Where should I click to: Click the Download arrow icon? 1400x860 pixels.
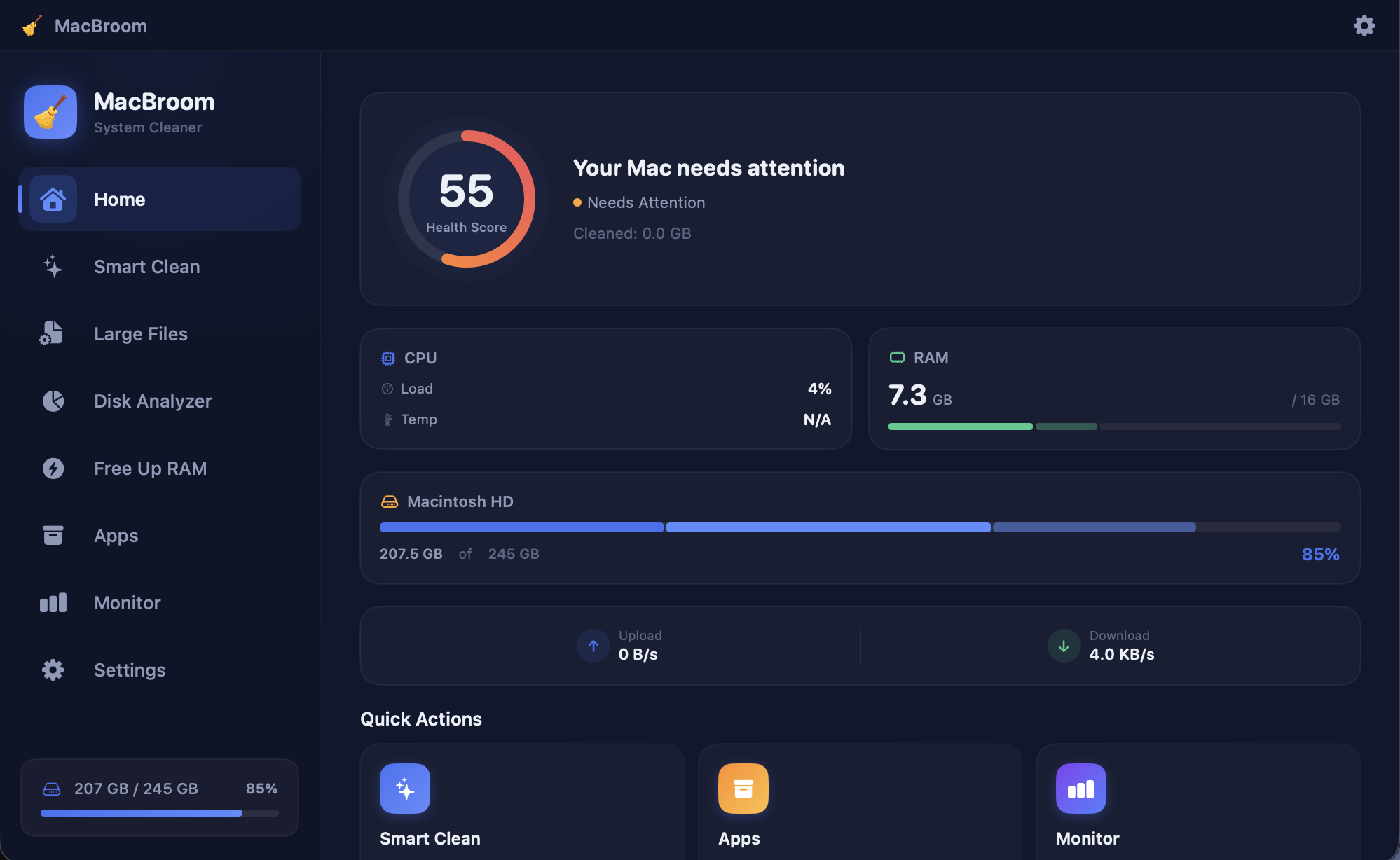[x=1064, y=646]
